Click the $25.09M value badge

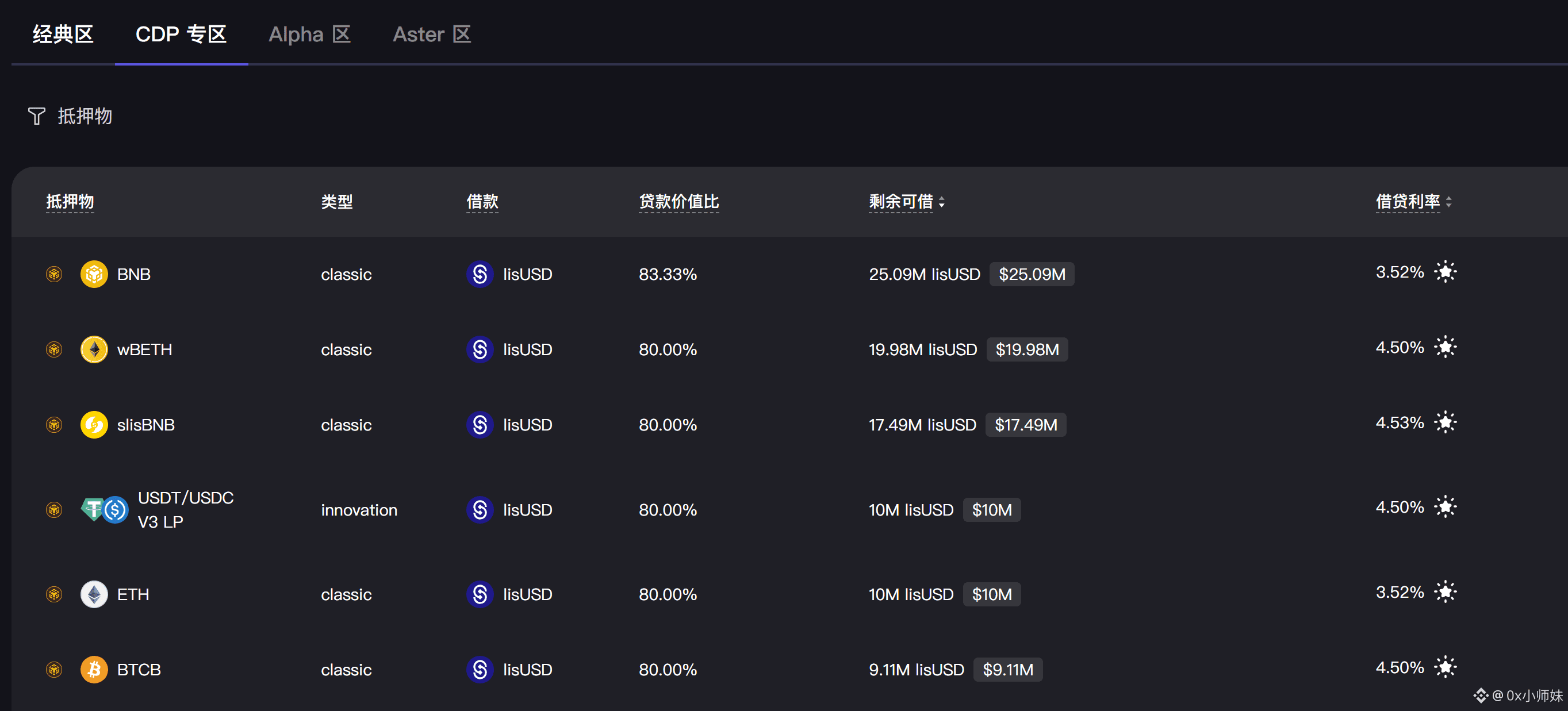tap(1031, 274)
